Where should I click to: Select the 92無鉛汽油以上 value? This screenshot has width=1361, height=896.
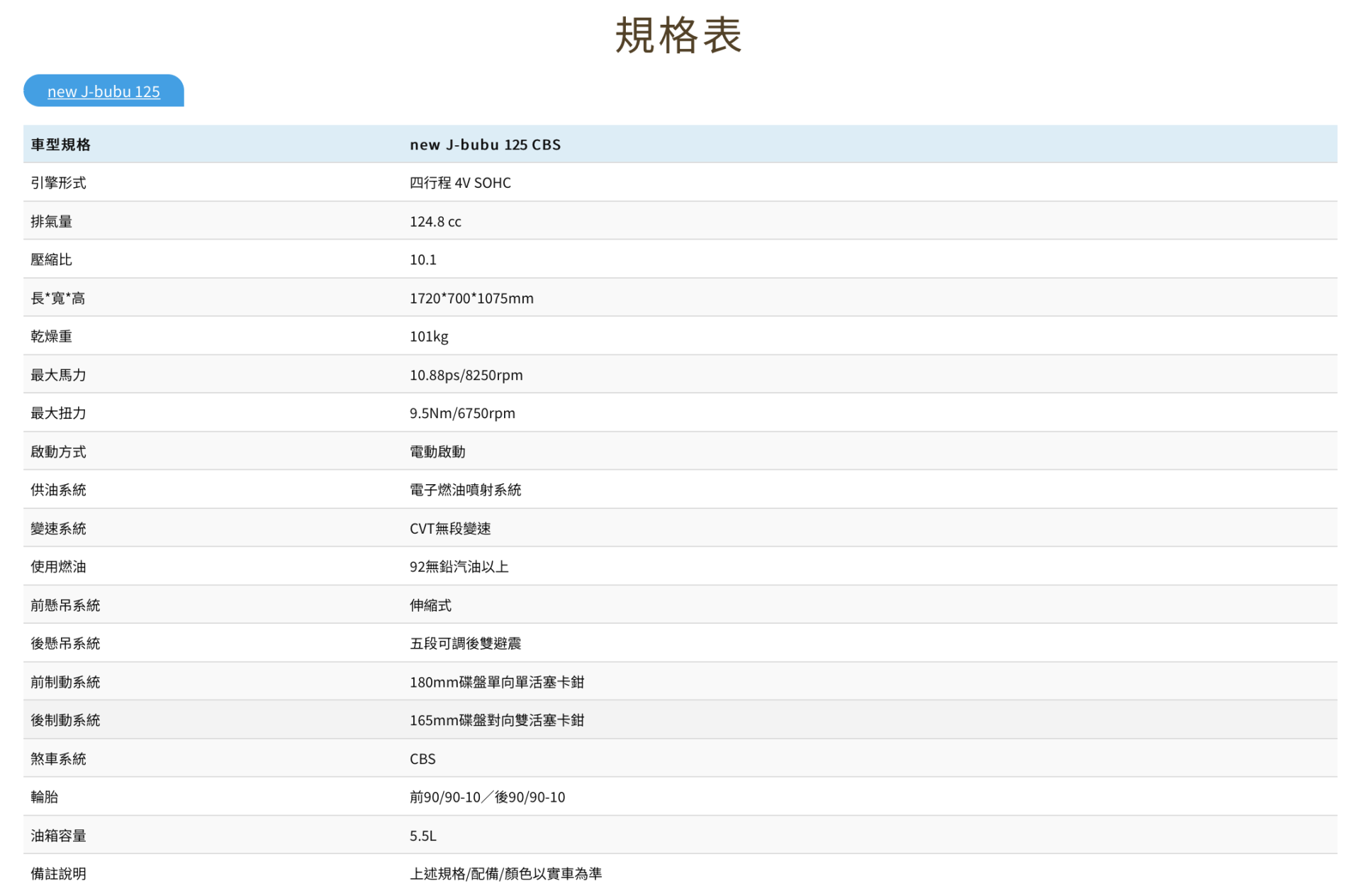(x=459, y=566)
